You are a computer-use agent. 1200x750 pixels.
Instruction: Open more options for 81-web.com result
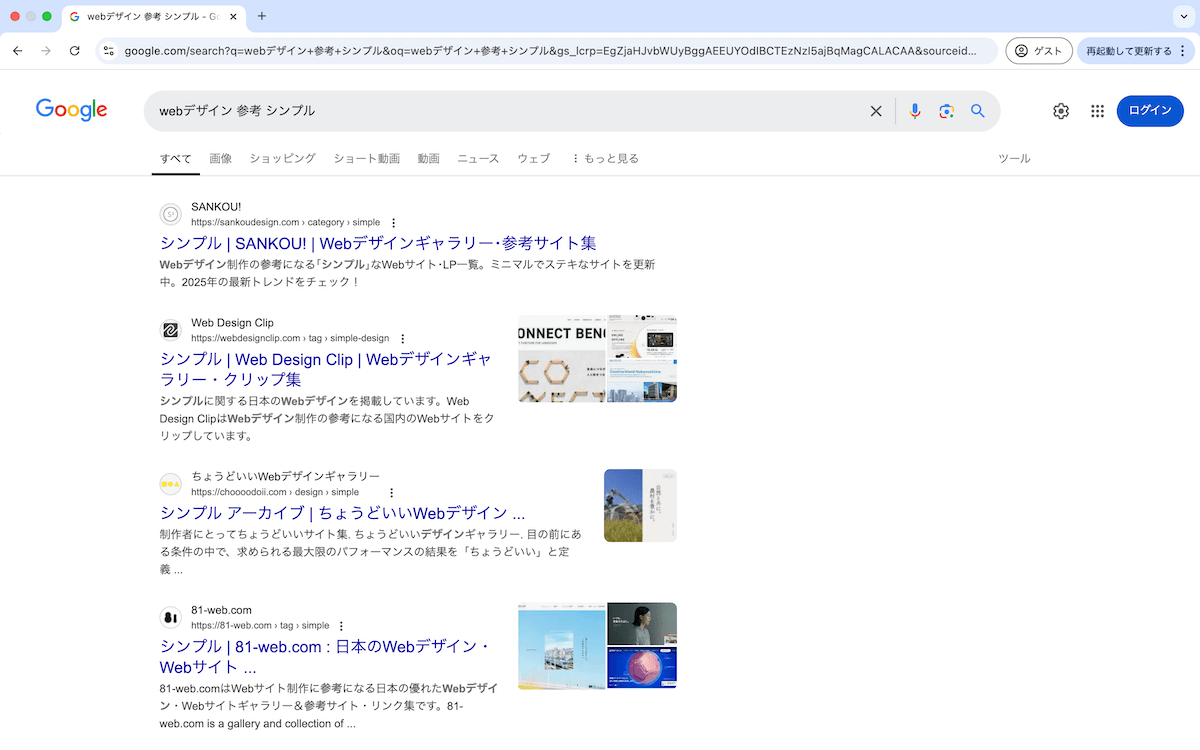[341, 625]
